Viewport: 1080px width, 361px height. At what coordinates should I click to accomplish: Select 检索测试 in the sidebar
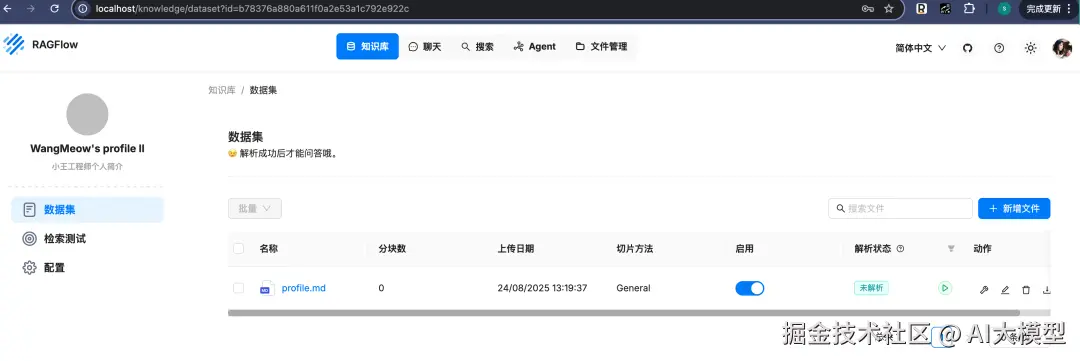click(x=87, y=238)
